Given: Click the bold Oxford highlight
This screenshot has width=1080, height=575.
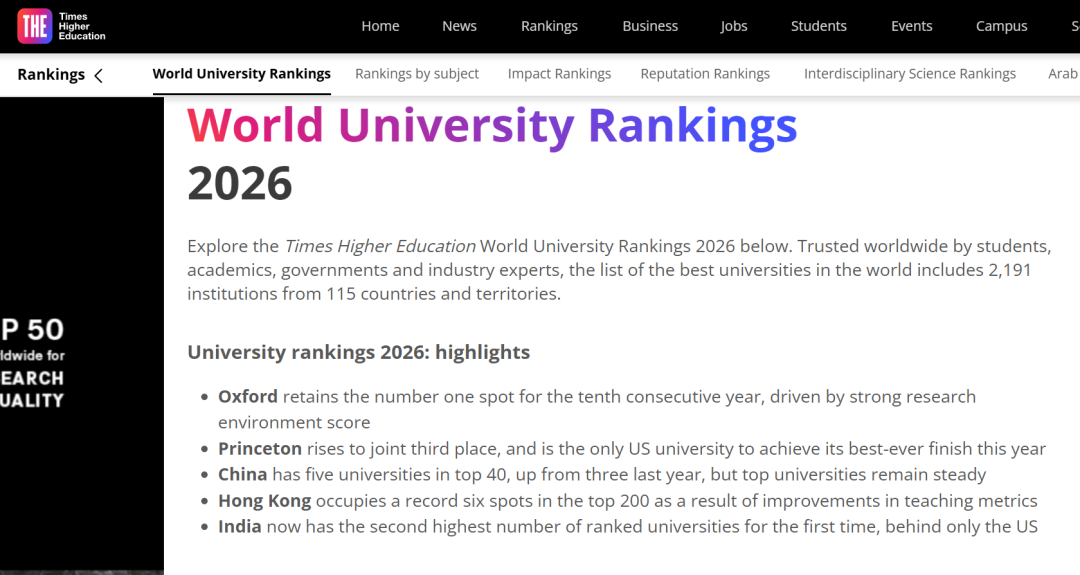Looking at the screenshot, I should [247, 397].
